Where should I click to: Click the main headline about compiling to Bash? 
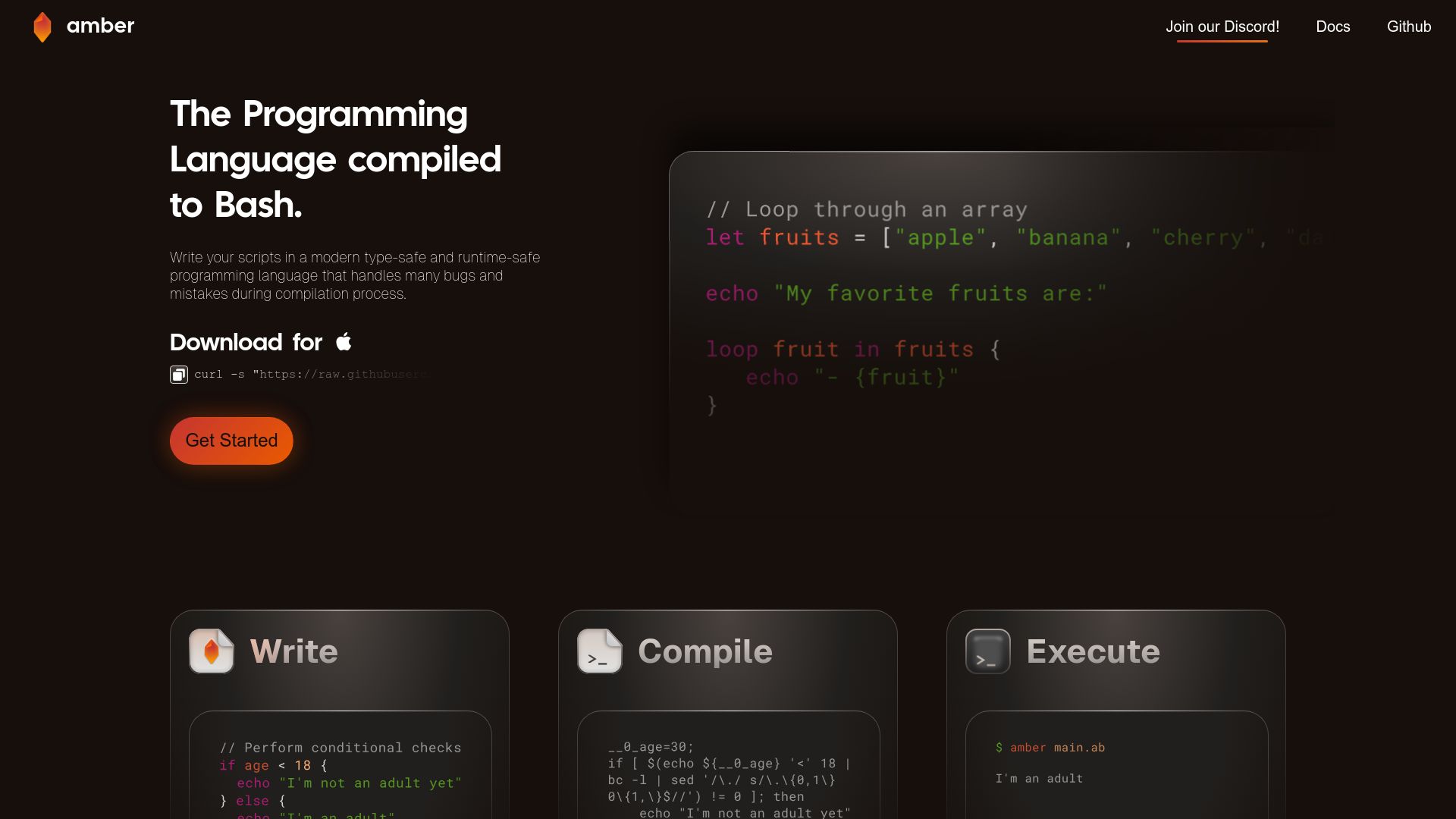(335, 159)
